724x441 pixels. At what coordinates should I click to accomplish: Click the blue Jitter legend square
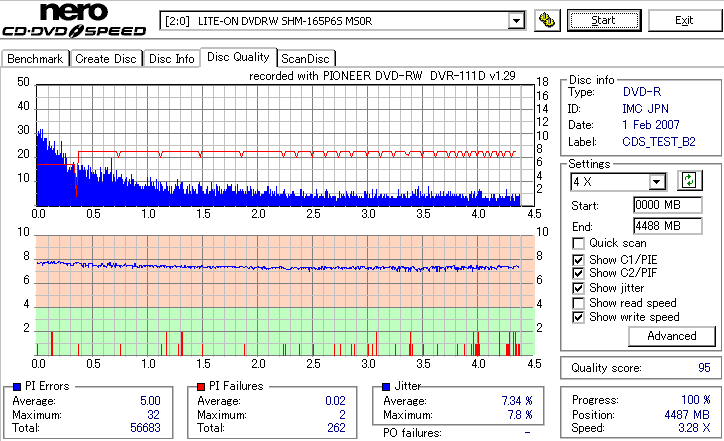tap(386, 387)
